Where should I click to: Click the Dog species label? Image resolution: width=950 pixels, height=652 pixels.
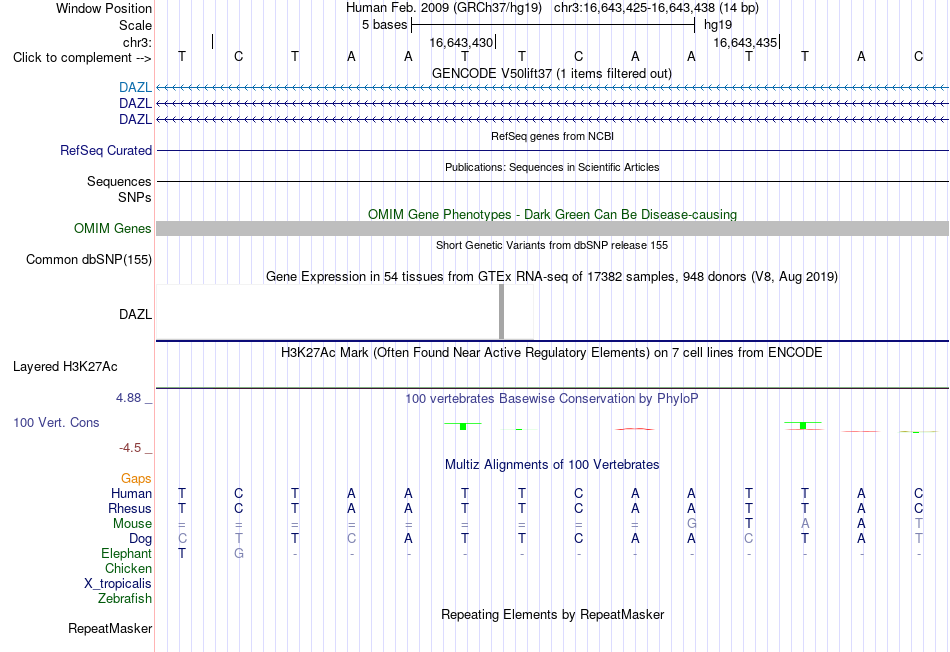click(140, 539)
